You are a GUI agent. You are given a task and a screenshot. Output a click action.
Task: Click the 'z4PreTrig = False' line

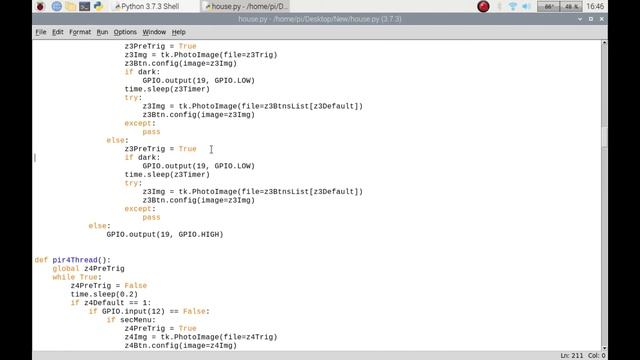[109, 286]
